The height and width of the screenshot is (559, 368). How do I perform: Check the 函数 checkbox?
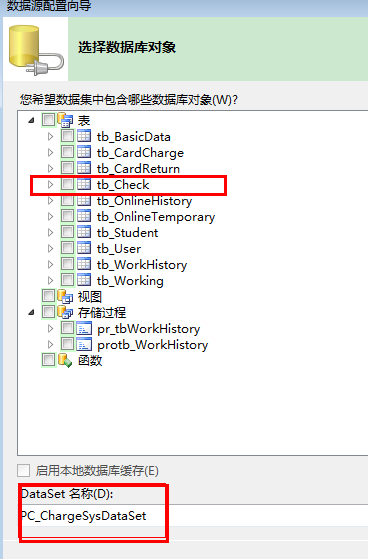coord(48,360)
